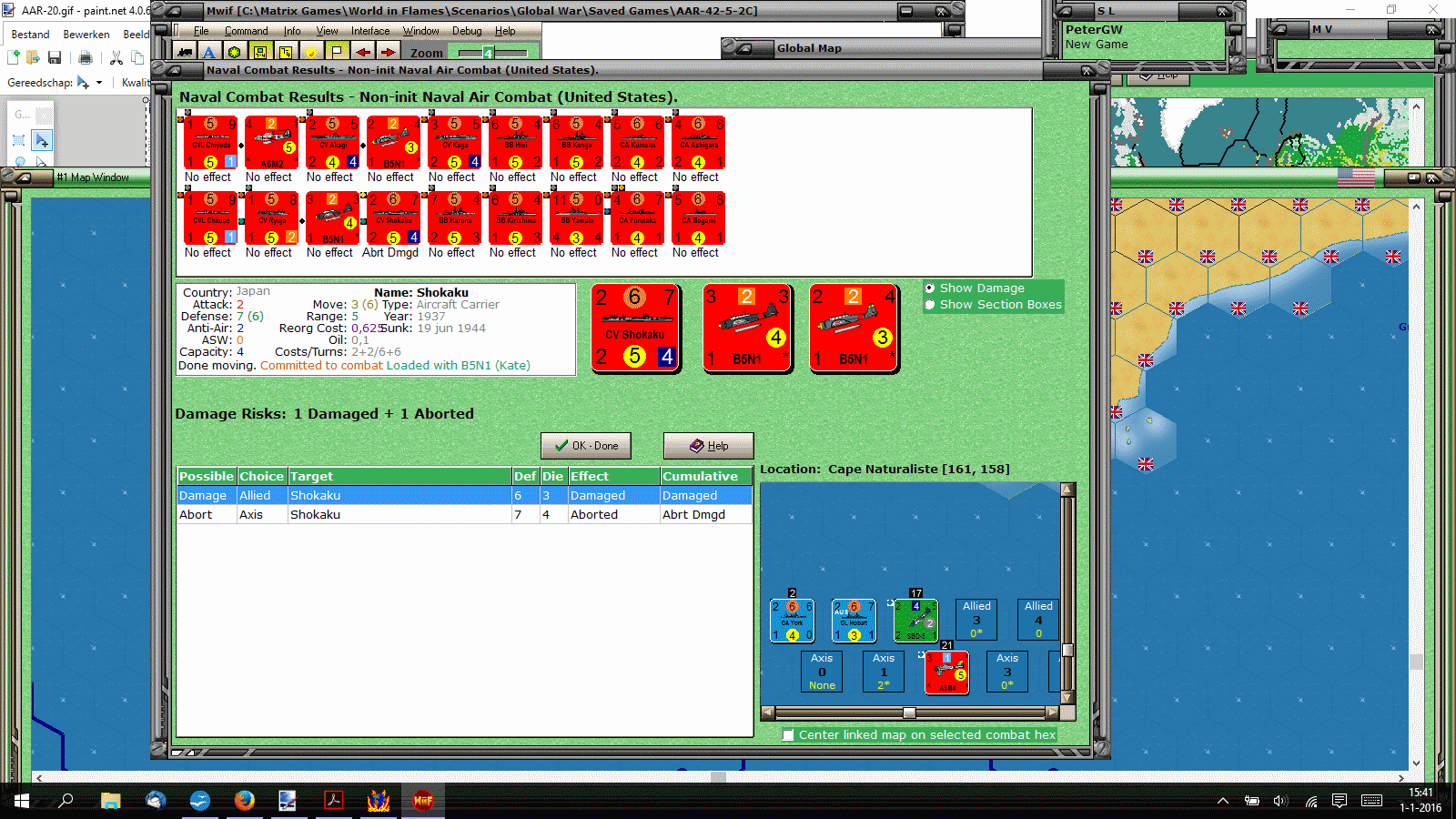Select the CVL Chitose unit counter
This screenshot has width=1456, height=819.
211,217
